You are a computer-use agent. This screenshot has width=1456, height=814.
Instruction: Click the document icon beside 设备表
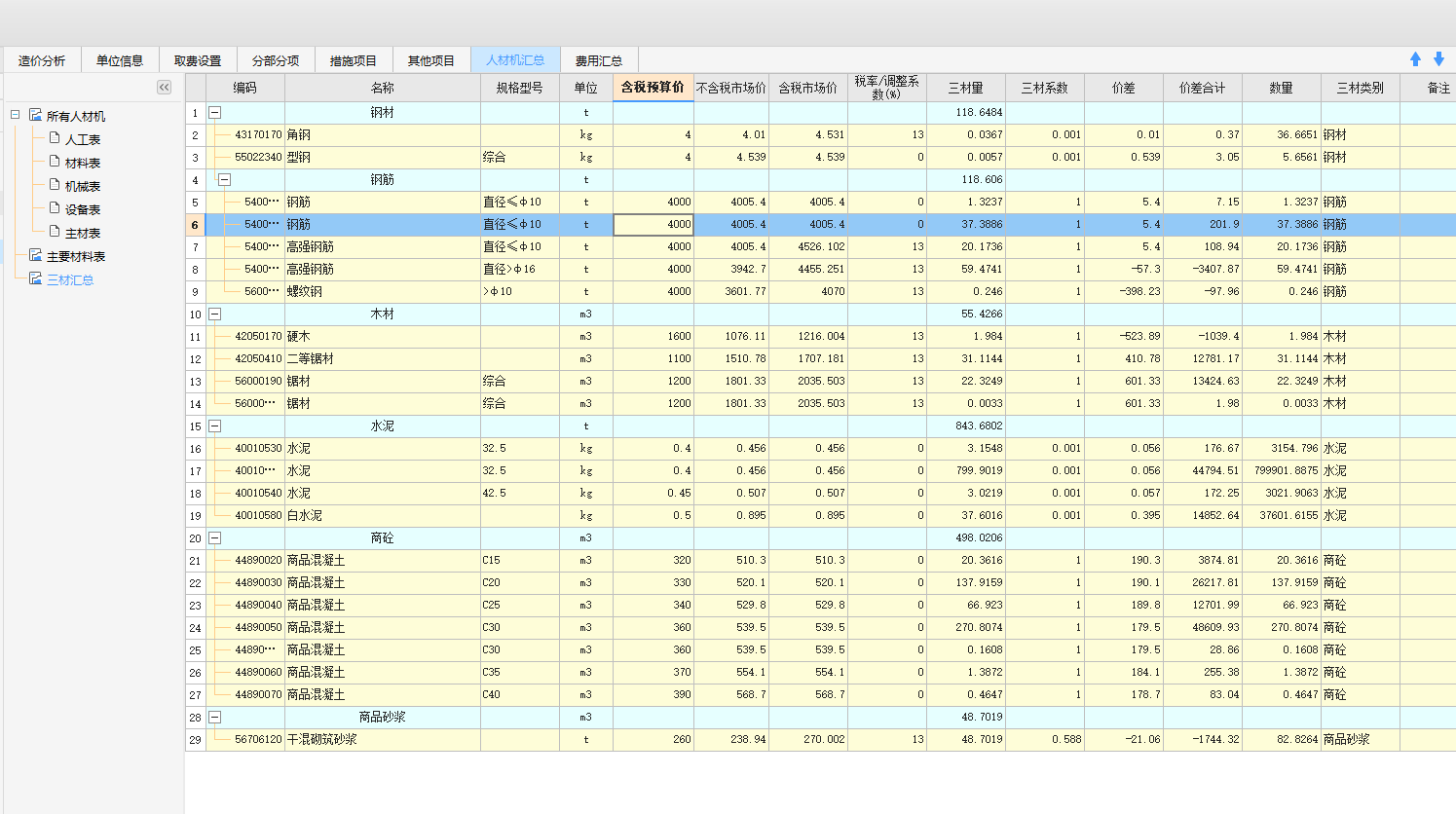coord(55,208)
